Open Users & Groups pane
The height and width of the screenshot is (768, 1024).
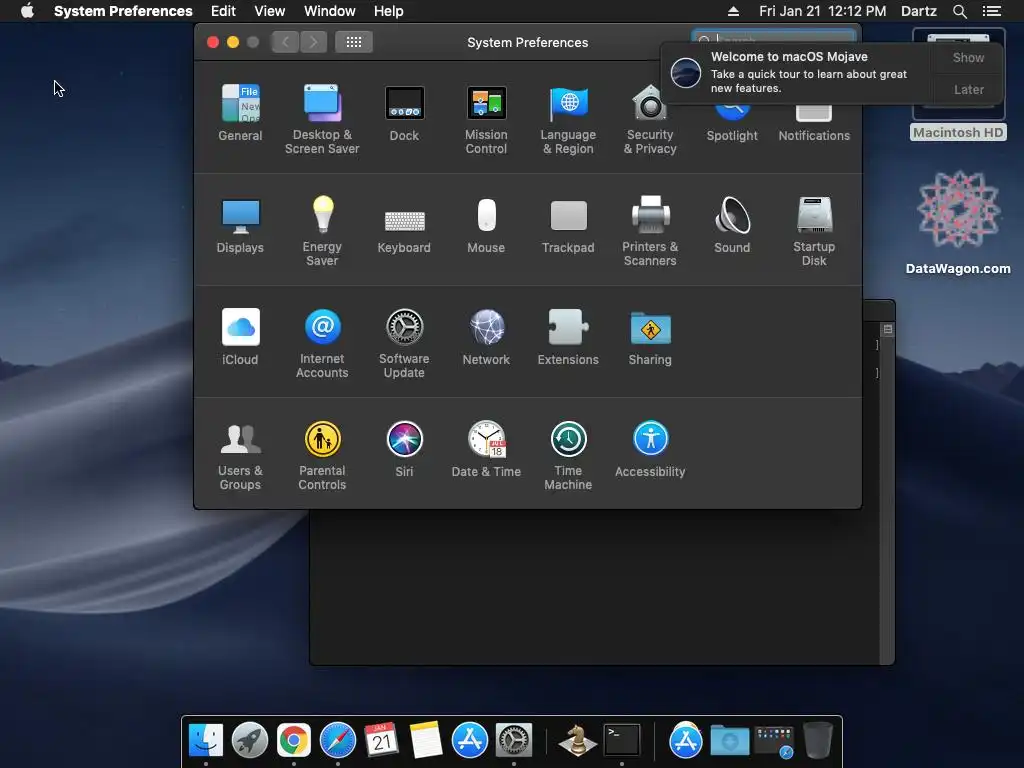[x=240, y=456]
